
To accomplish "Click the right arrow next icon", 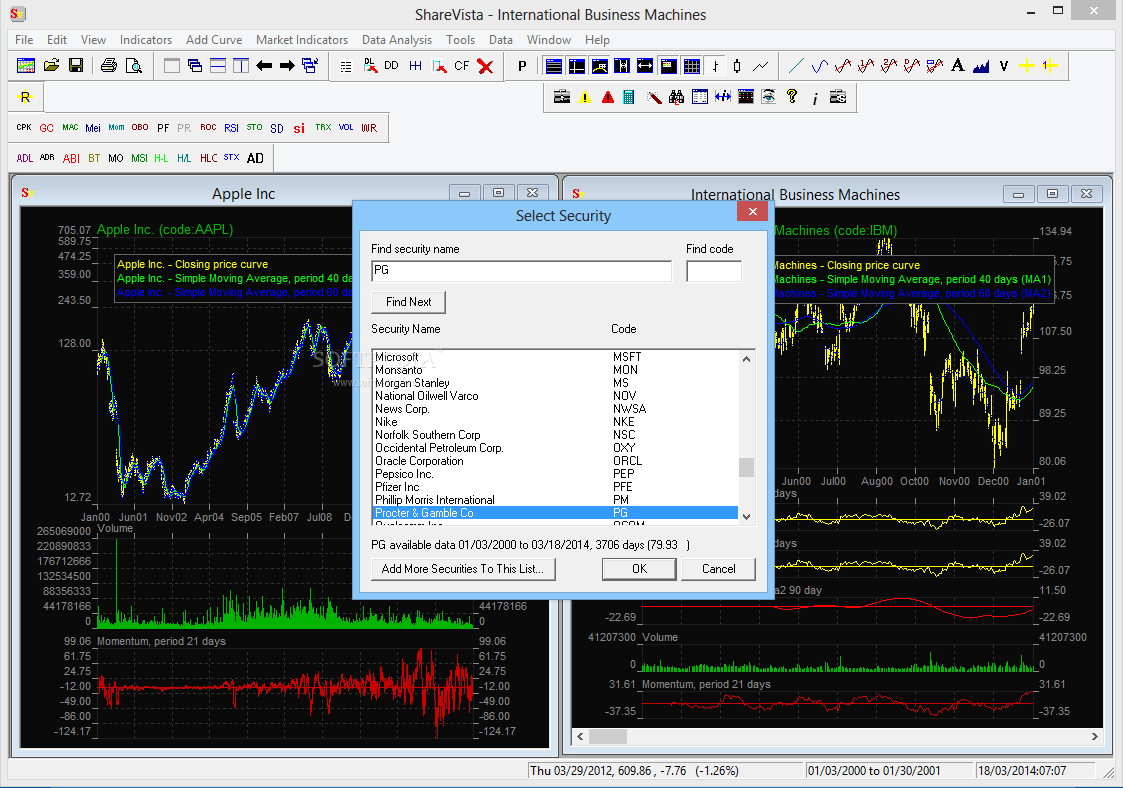I will point(287,66).
